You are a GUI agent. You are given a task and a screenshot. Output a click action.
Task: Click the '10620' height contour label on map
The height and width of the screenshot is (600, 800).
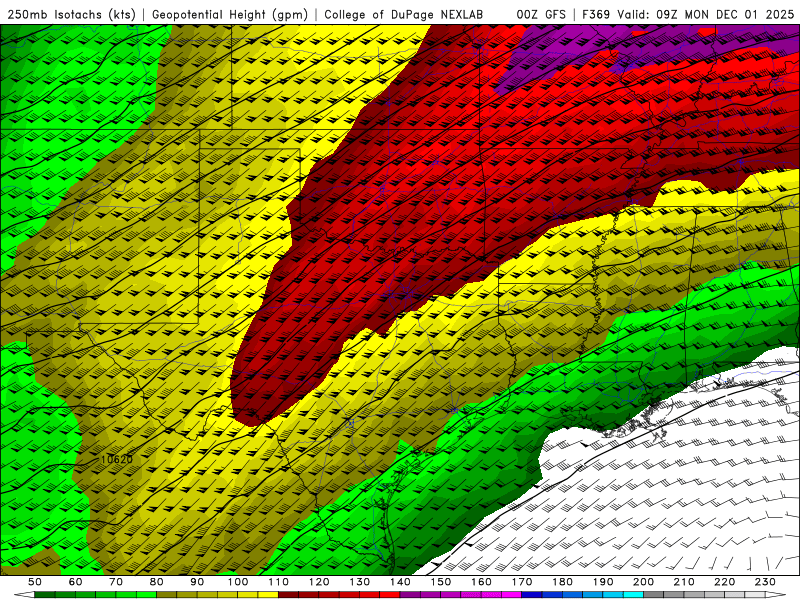[117, 459]
